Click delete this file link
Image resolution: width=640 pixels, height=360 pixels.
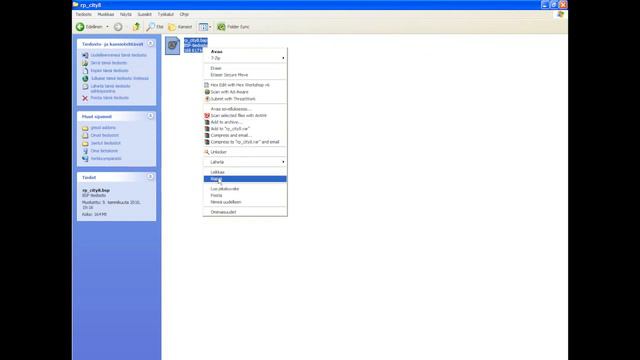[x=109, y=98]
